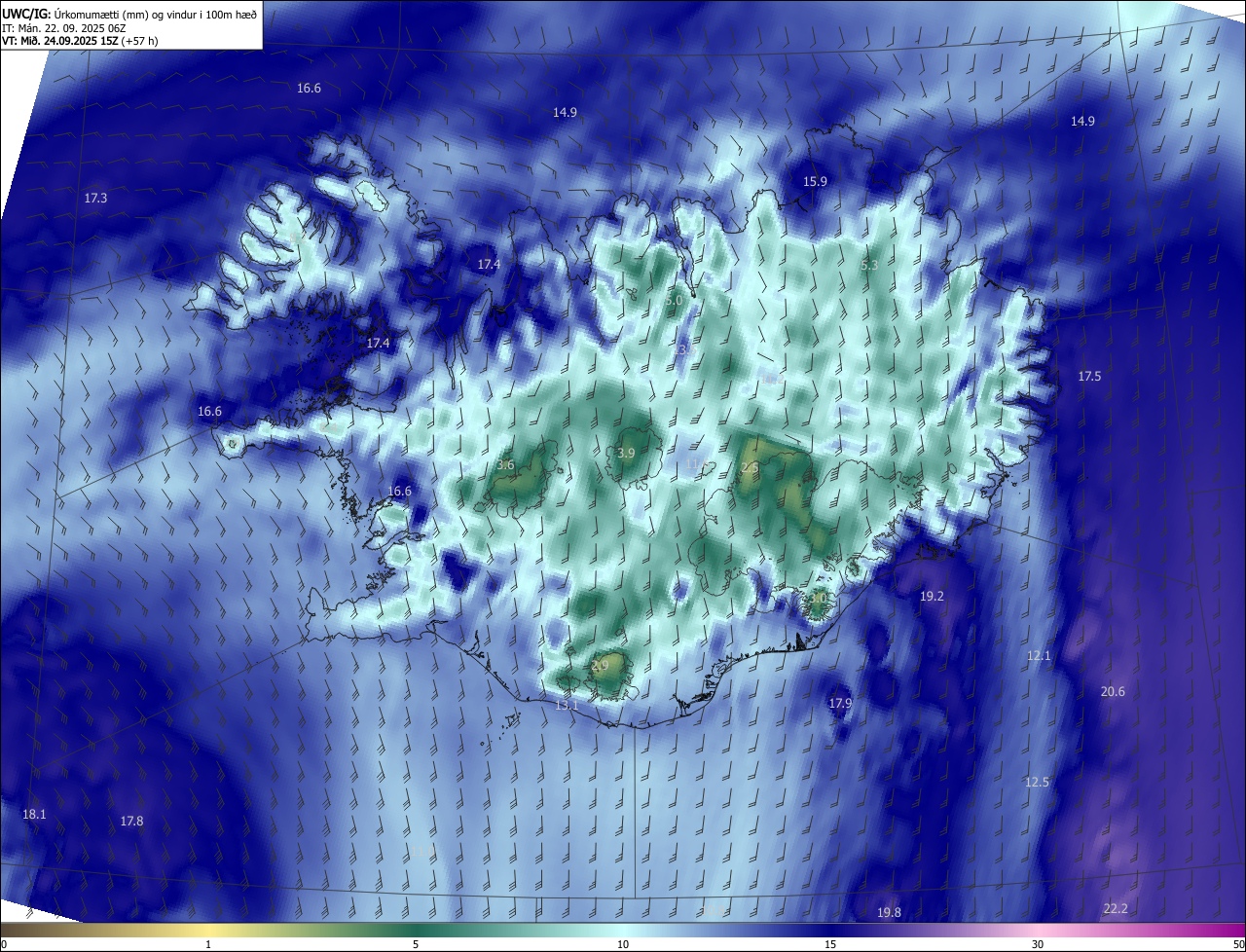This screenshot has height=952, width=1246.
Task: Click the 3.6 value label
Action: [x=505, y=465]
